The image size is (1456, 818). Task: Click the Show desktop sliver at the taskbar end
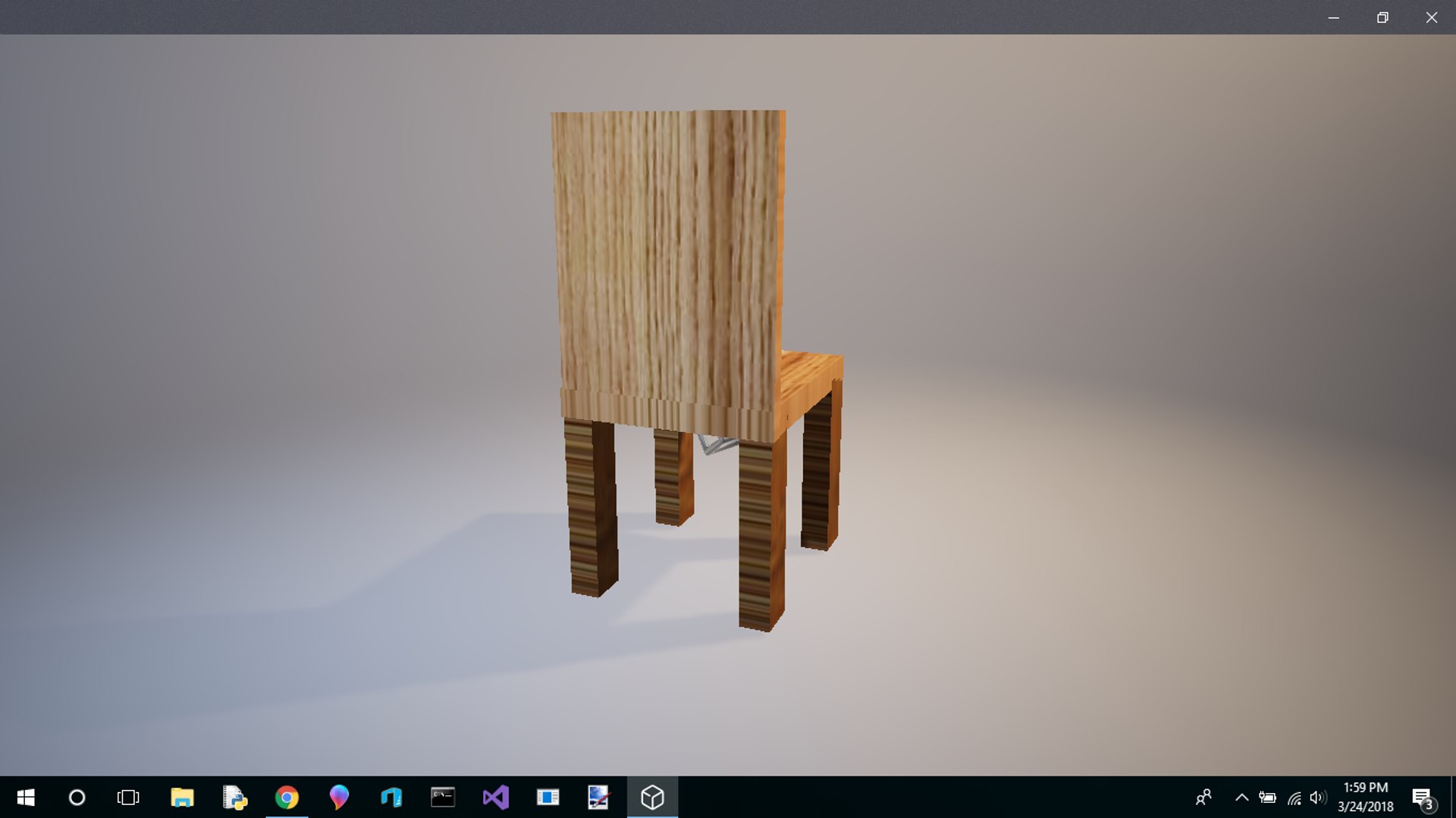pyautogui.click(x=1452, y=798)
